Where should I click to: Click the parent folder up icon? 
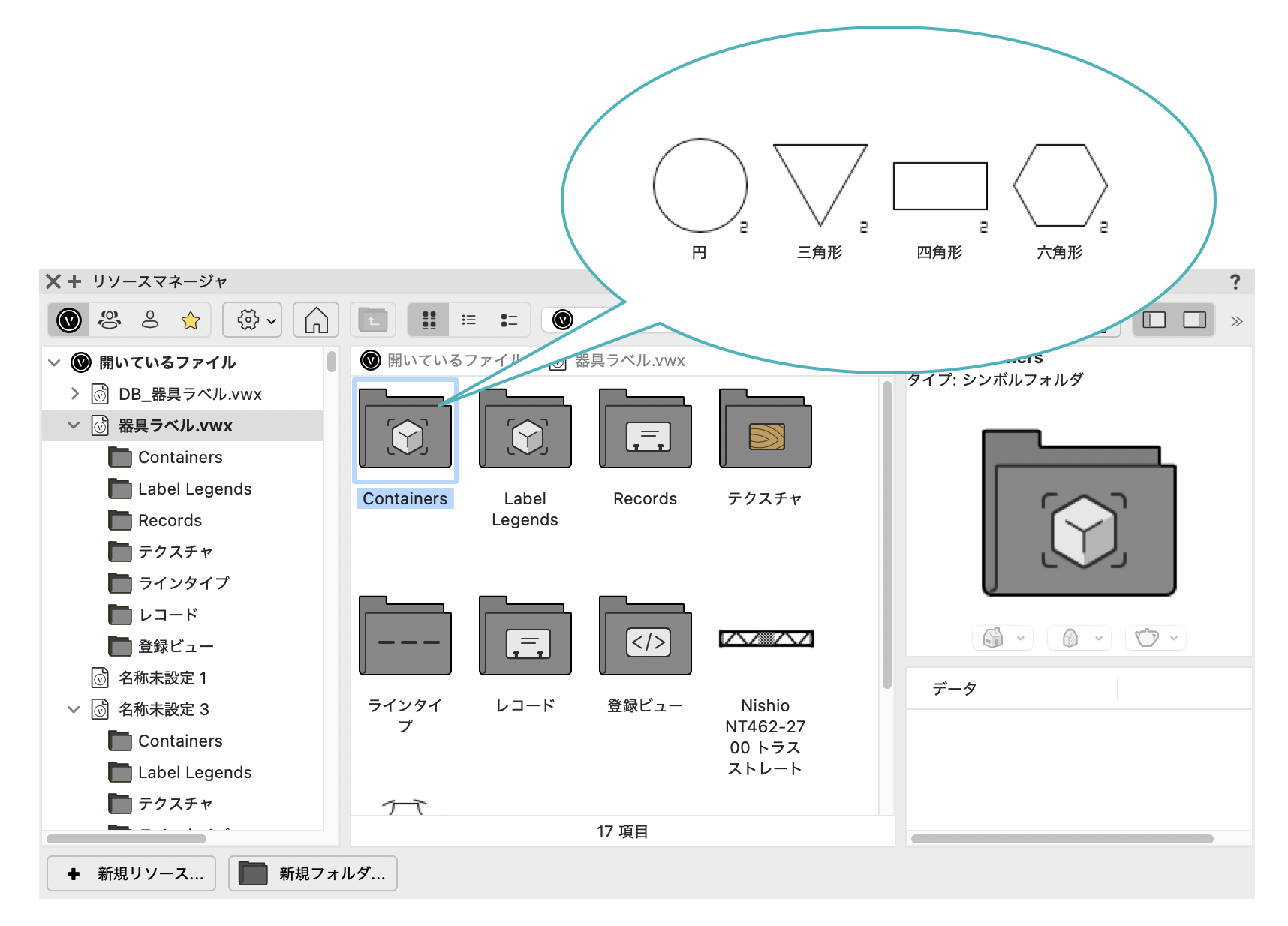coord(373,321)
